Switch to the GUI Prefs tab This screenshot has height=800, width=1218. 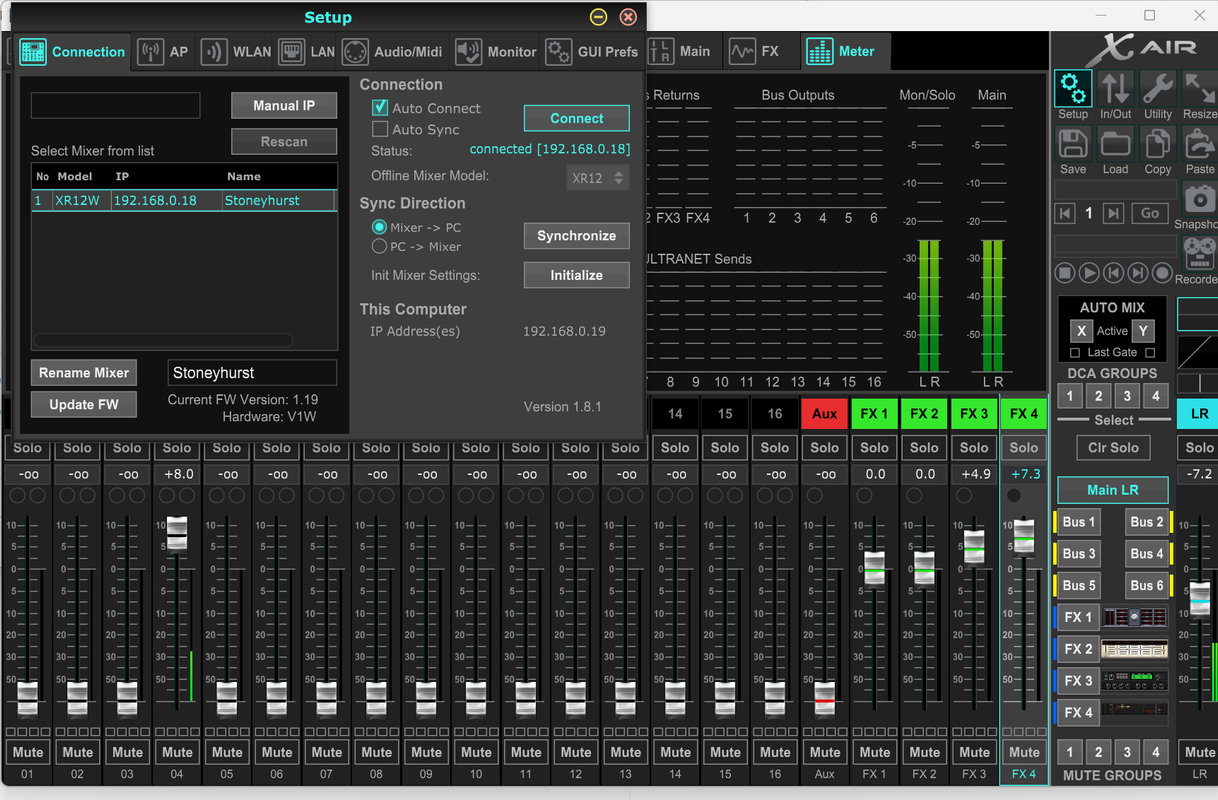(x=592, y=52)
